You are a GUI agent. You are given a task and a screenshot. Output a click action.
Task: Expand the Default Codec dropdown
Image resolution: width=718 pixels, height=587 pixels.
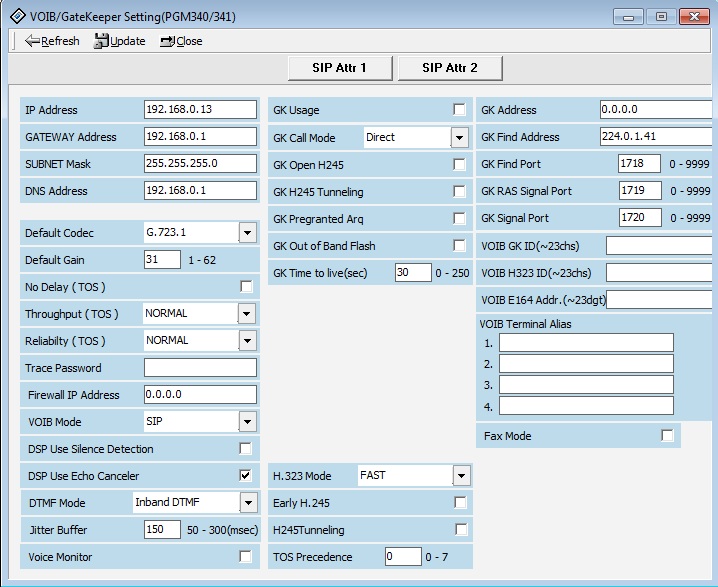pyautogui.click(x=247, y=233)
